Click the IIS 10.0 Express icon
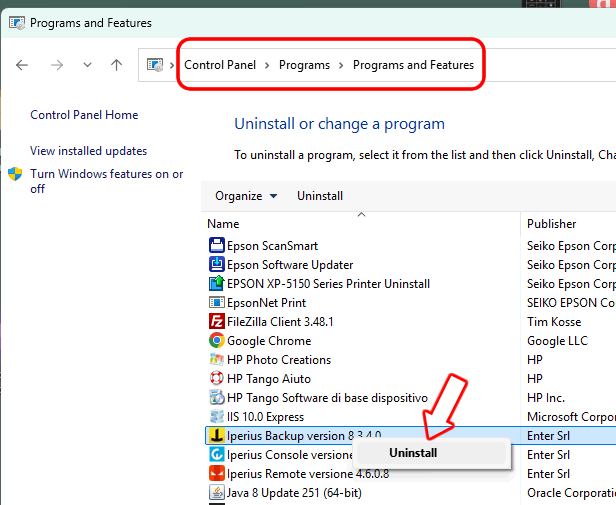Viewport: 616px width, 505px height. click(216, 416)
